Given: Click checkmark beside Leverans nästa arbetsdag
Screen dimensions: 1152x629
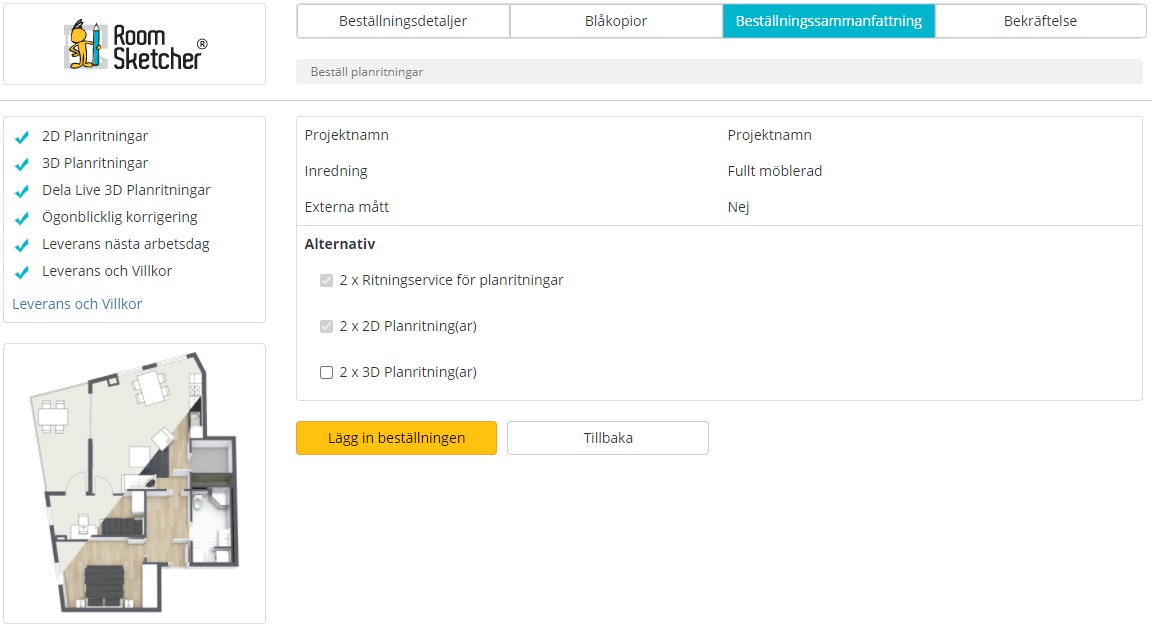Looking at the screenshot, I should tap(22, 245).
